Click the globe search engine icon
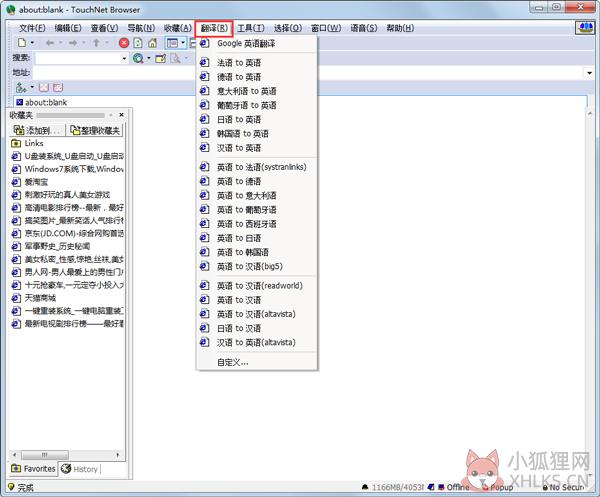The image size is (600, 497). (x=138, y=58)
